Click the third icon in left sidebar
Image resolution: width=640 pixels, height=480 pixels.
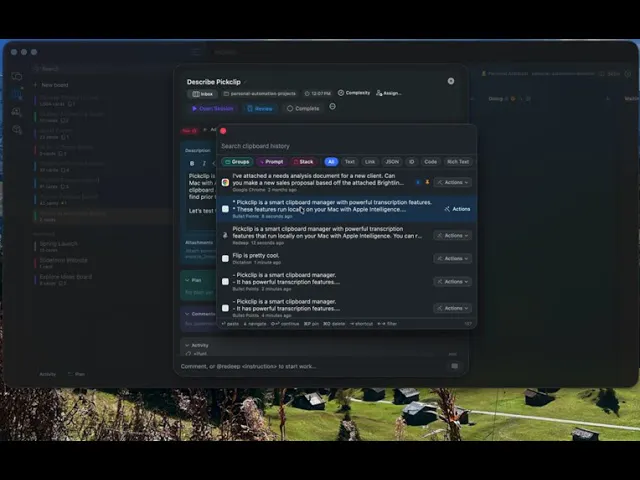click(x=17, y=112)
